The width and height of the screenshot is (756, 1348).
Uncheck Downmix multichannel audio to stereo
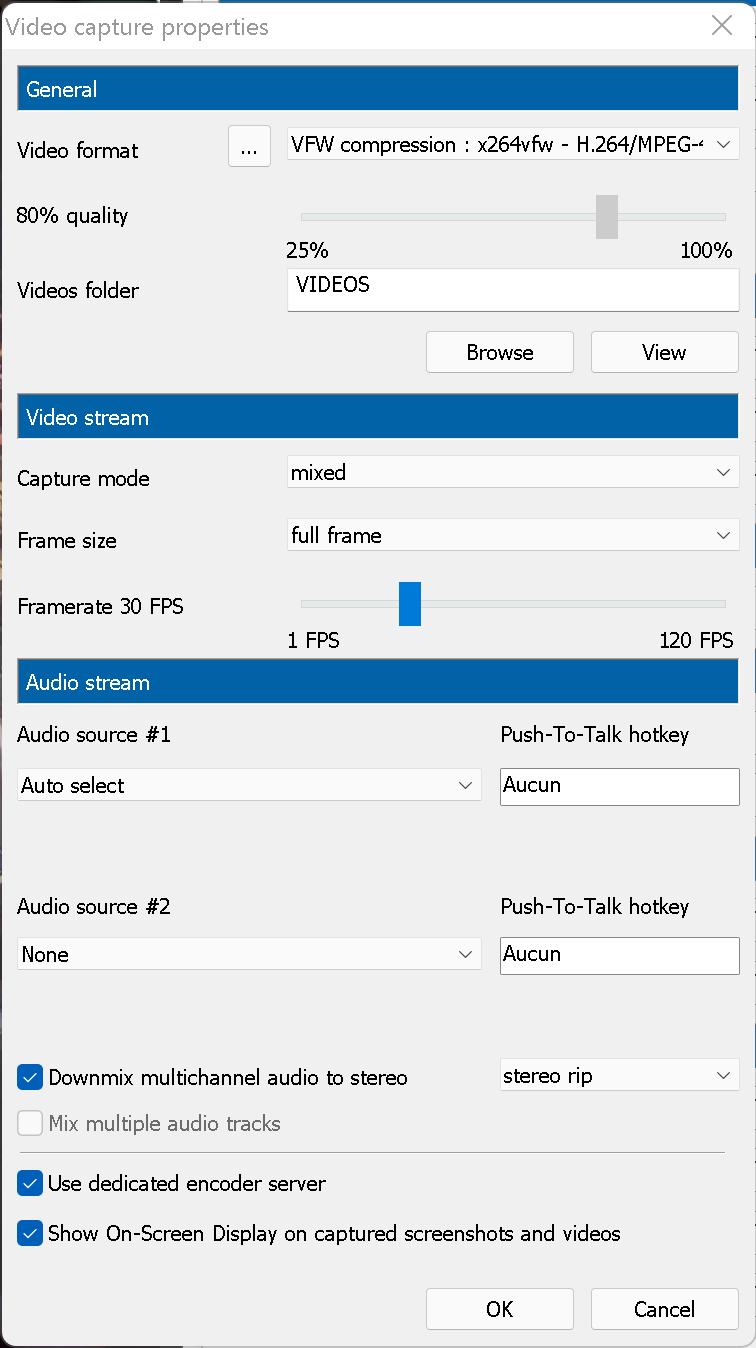click(31, 1078)
